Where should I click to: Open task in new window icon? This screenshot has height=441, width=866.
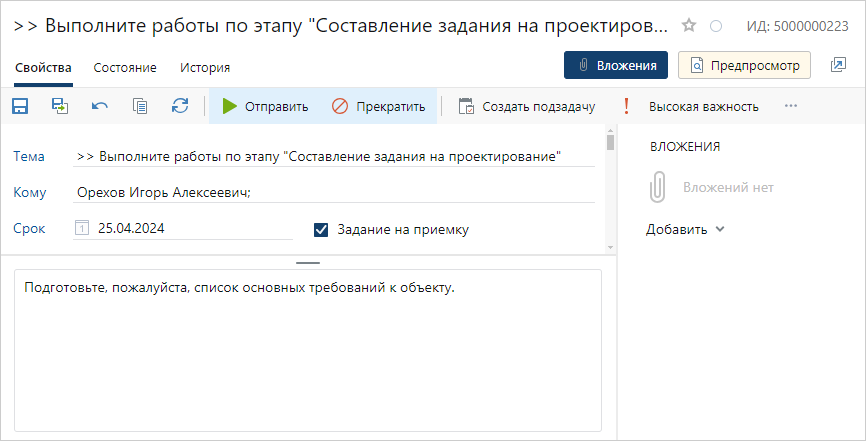click(838, 66)
